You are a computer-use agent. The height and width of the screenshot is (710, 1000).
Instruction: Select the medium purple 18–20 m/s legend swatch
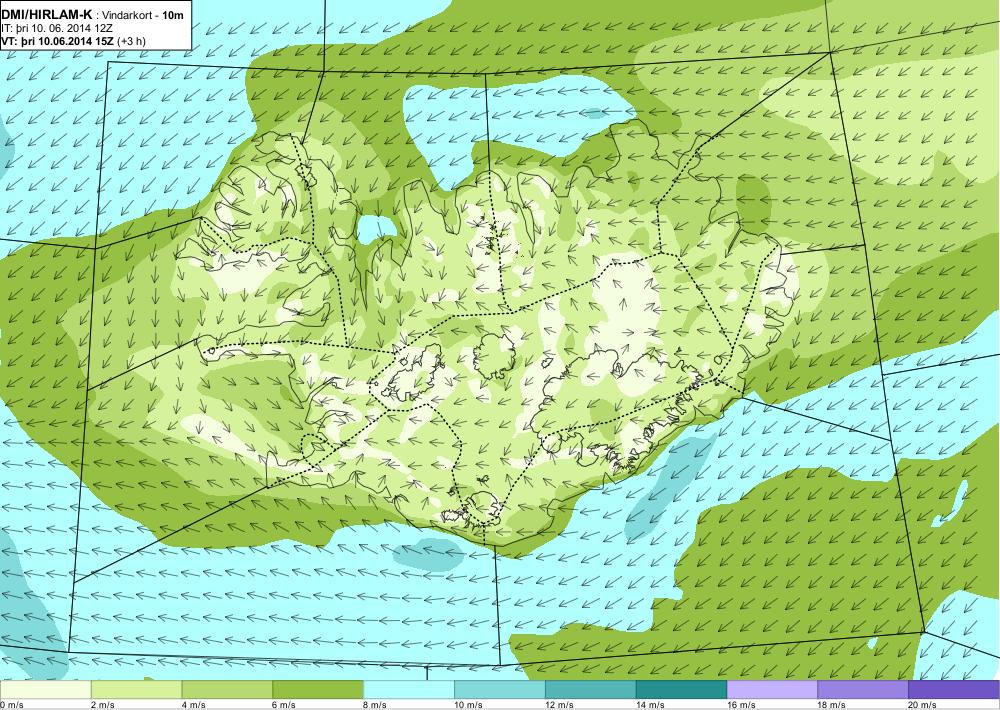click(x=863, y=690)
